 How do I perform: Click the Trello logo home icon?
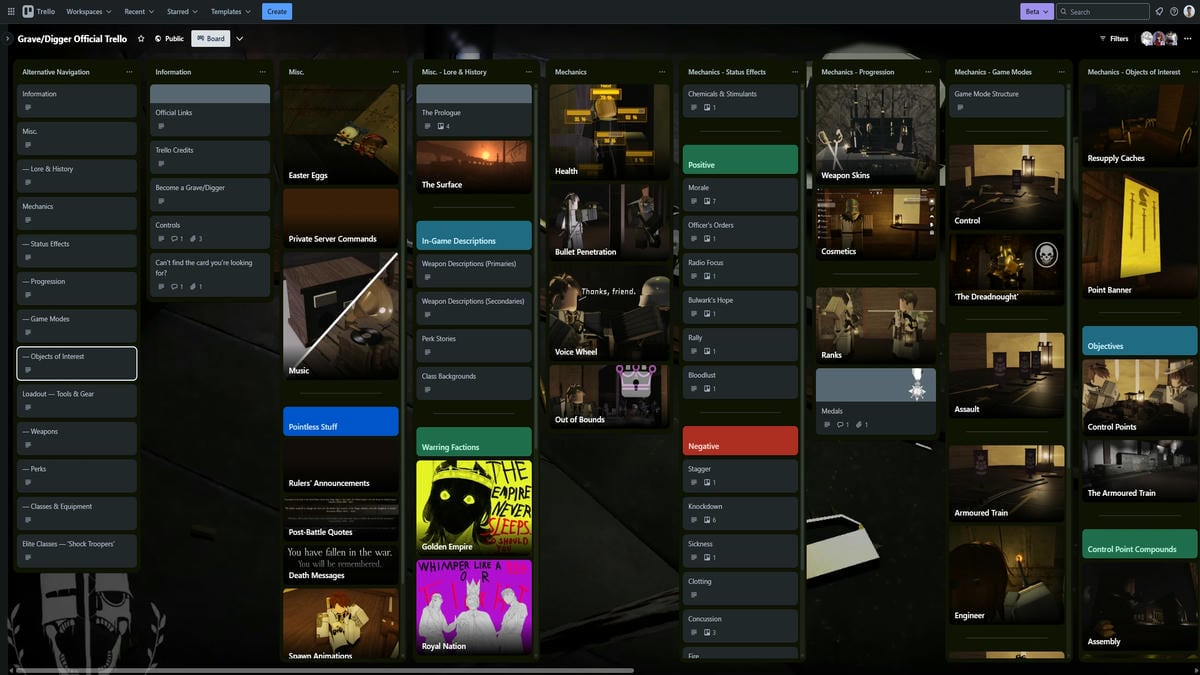[40, 11]
